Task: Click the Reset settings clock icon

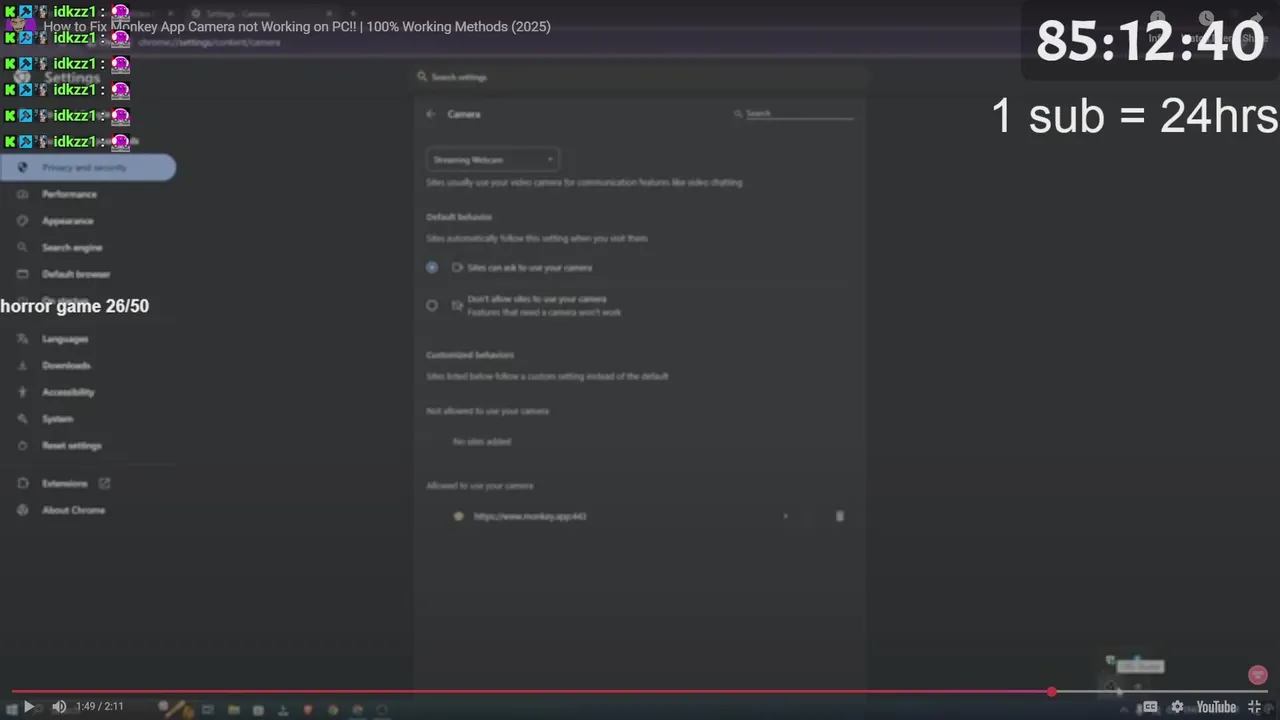Action: tap(23, 446)
